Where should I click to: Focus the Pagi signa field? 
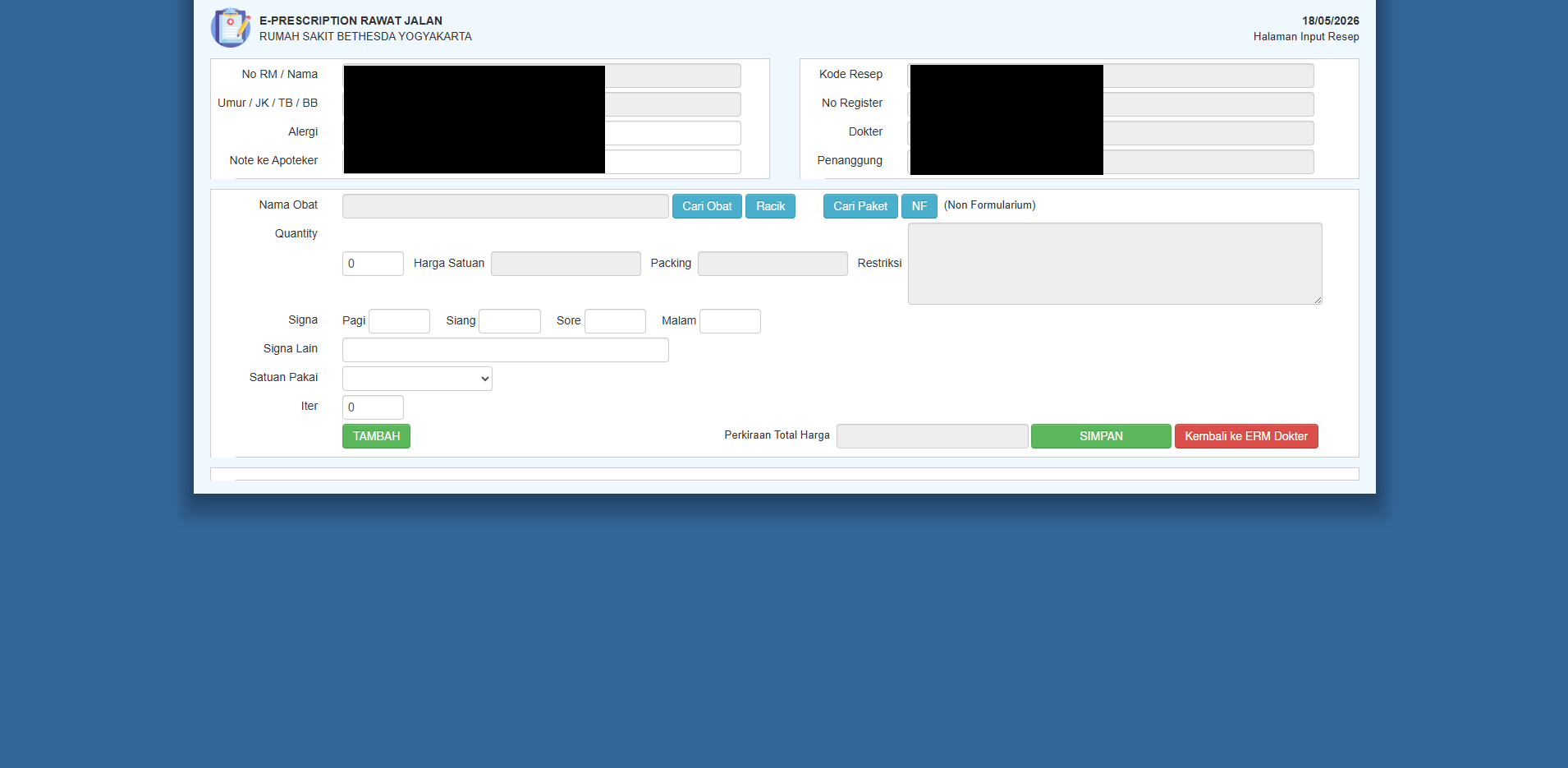pyautogui.click(x=399, y=321)
